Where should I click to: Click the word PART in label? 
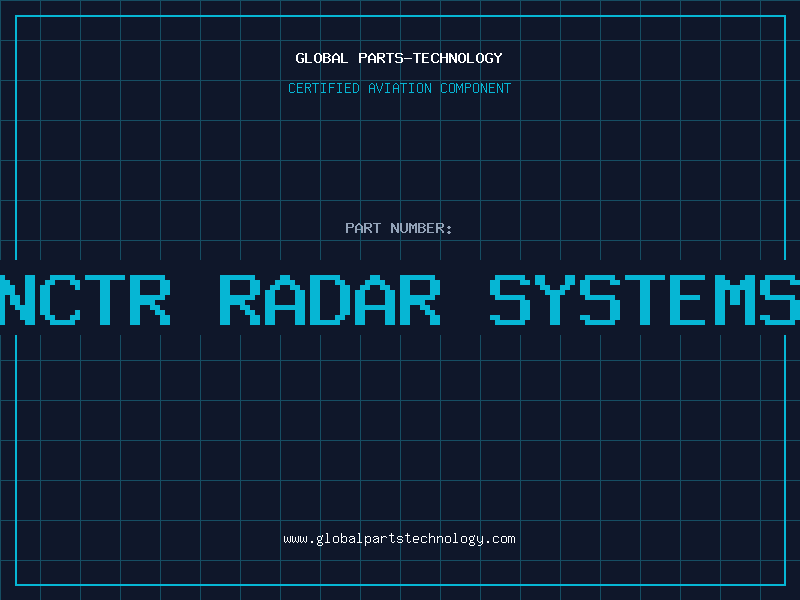[363, 228]
